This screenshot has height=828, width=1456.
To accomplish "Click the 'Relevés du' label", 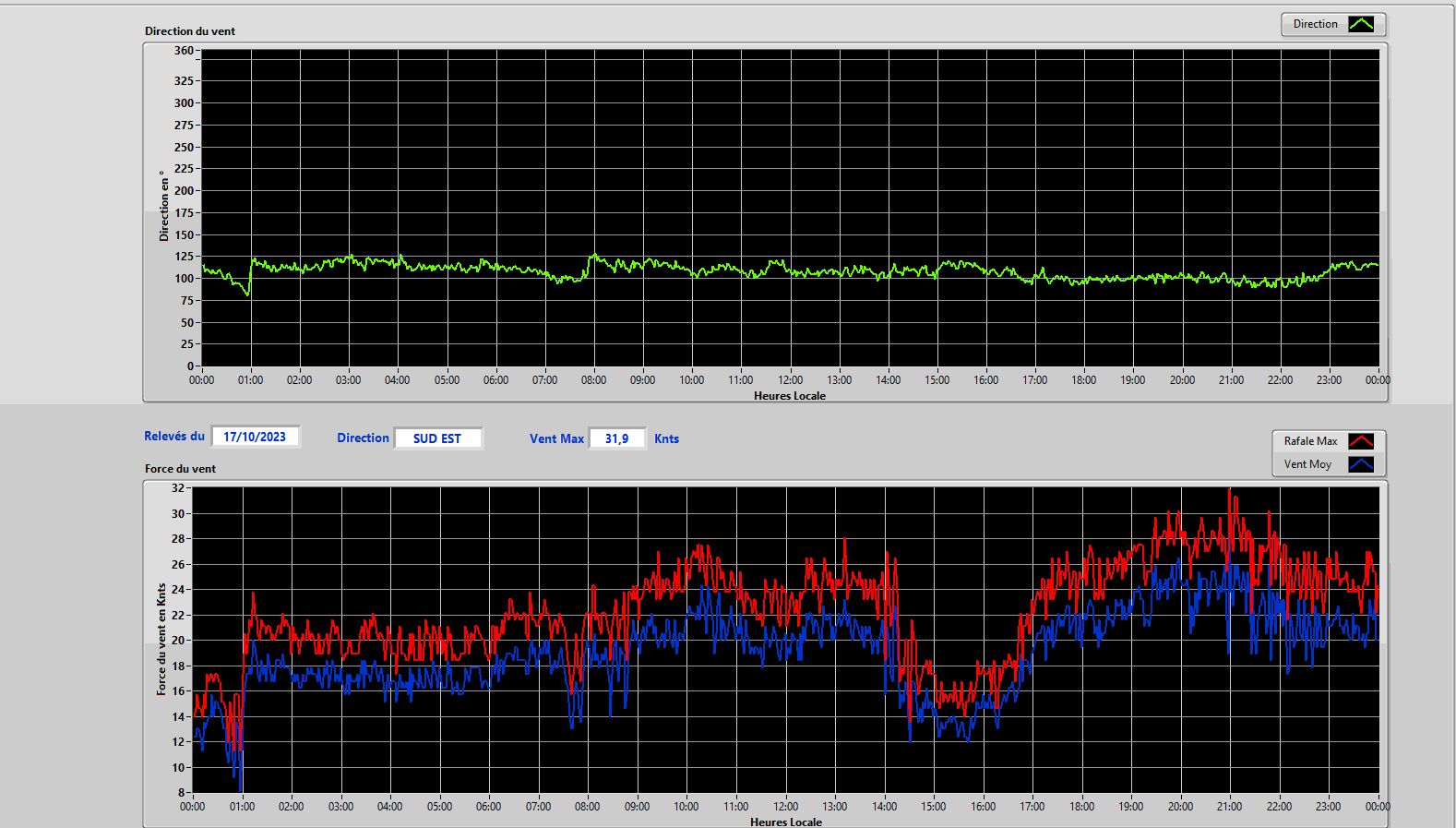I will point(174,437).
